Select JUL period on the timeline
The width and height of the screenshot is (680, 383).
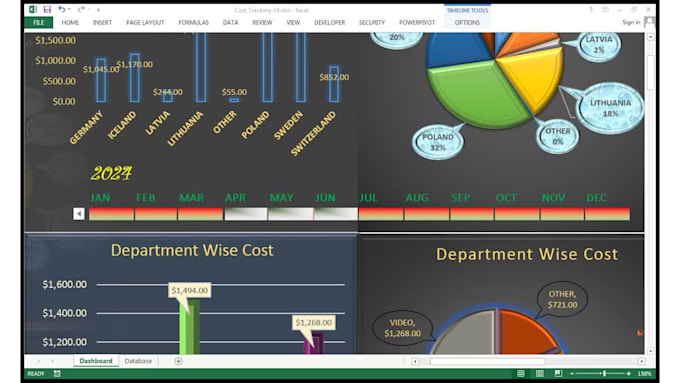pyautogui.click(x=381, y=214)
